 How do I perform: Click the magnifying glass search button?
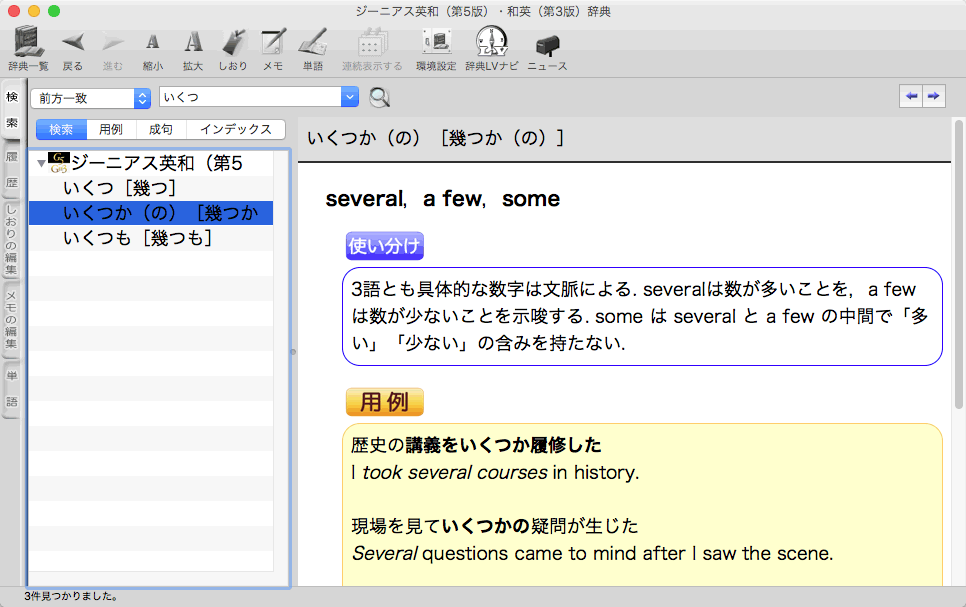[379, 98]
